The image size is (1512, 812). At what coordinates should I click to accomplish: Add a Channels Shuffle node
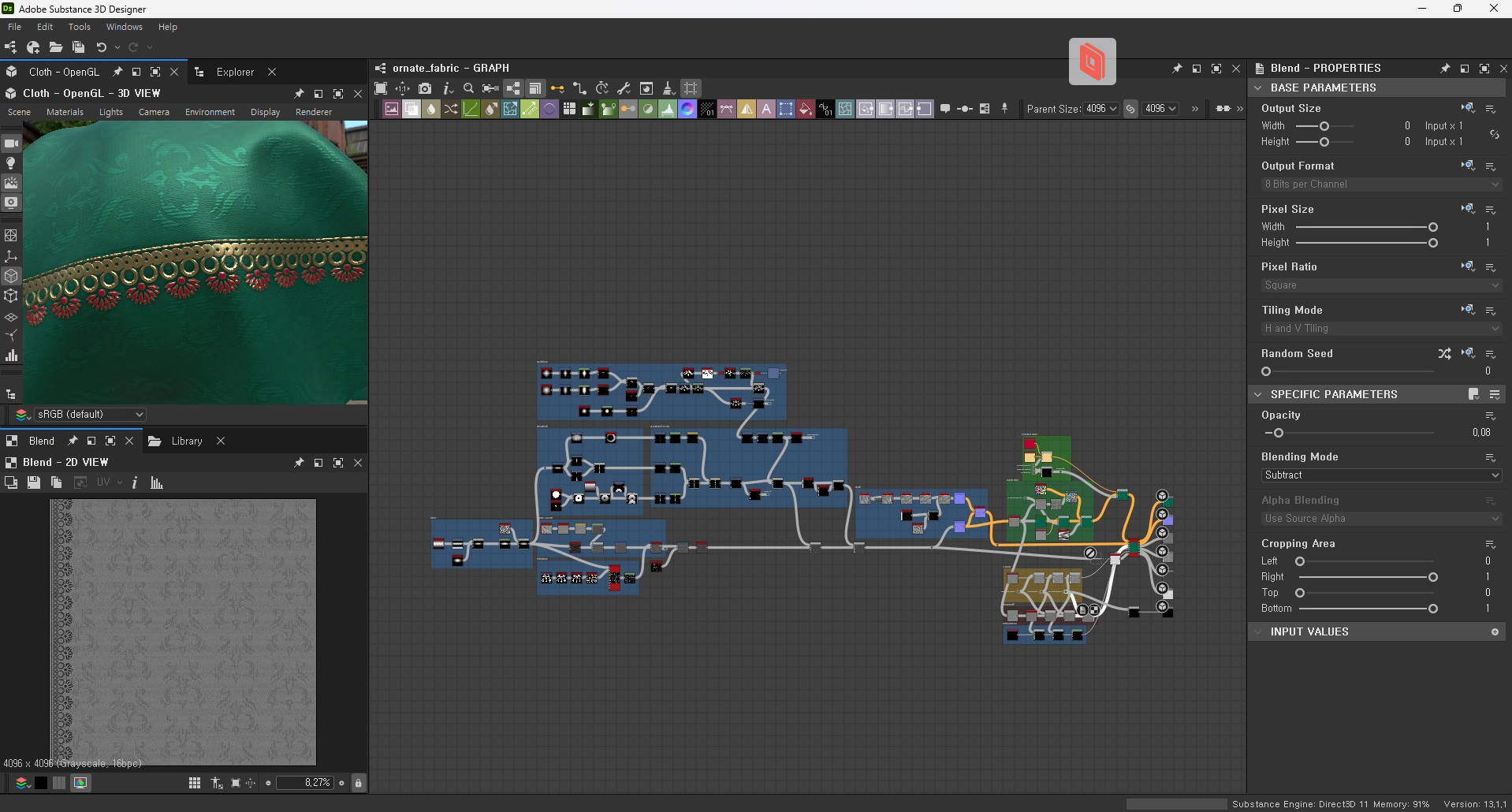coord(451,109)
